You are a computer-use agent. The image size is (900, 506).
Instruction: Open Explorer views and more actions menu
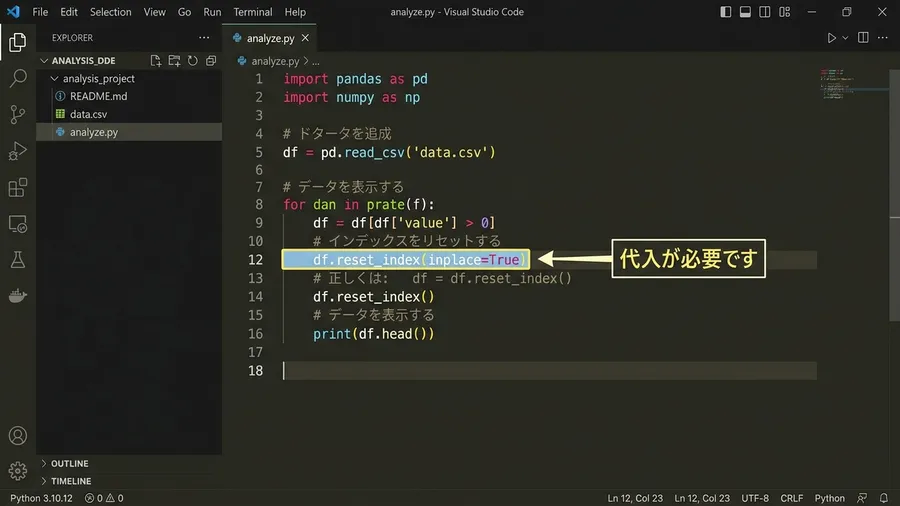[x=204, y=38]
